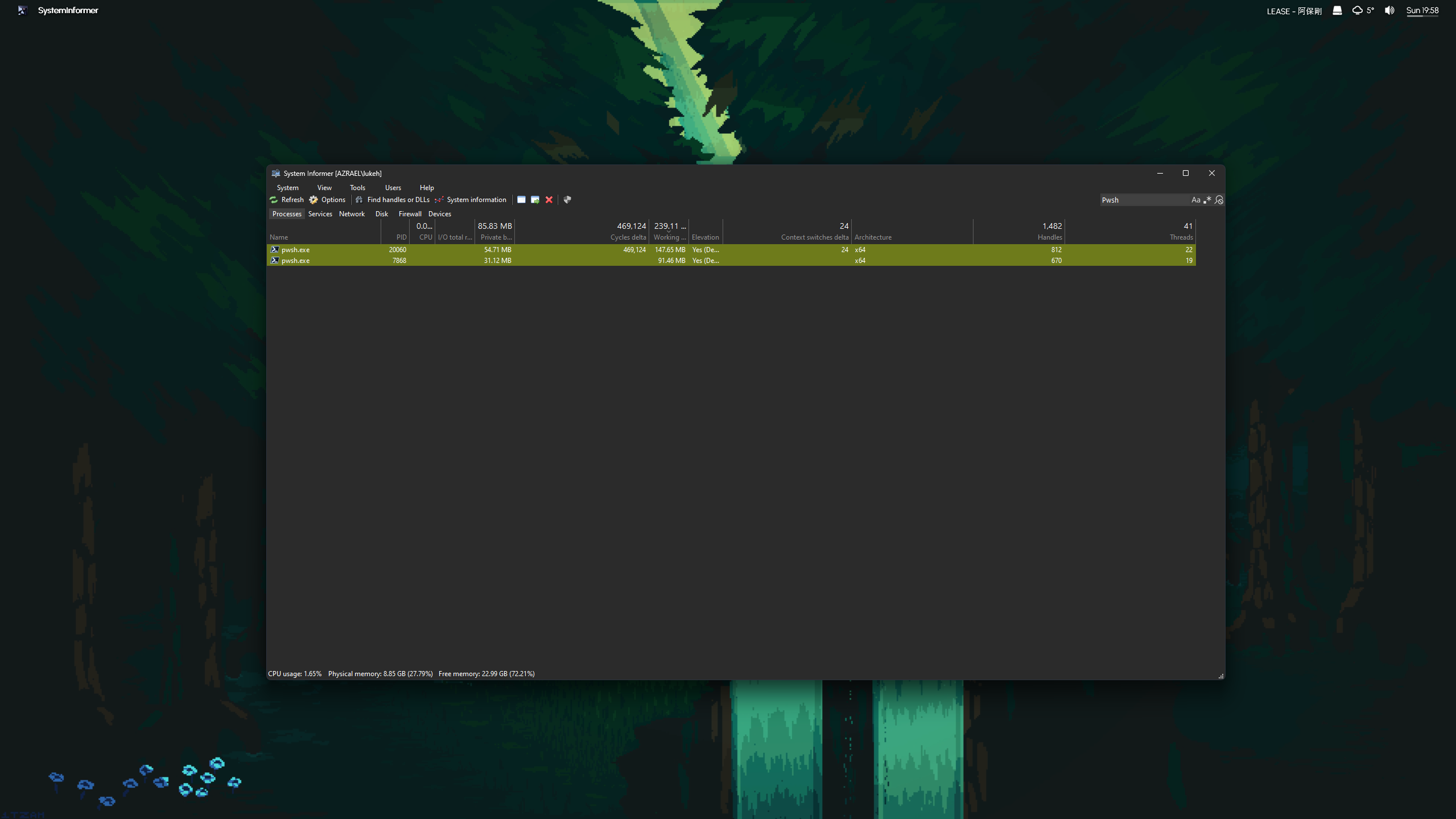This screenshot has height=819, width=1456.
Task: Switch to the Firewall tab
Action: pos(410,214)
